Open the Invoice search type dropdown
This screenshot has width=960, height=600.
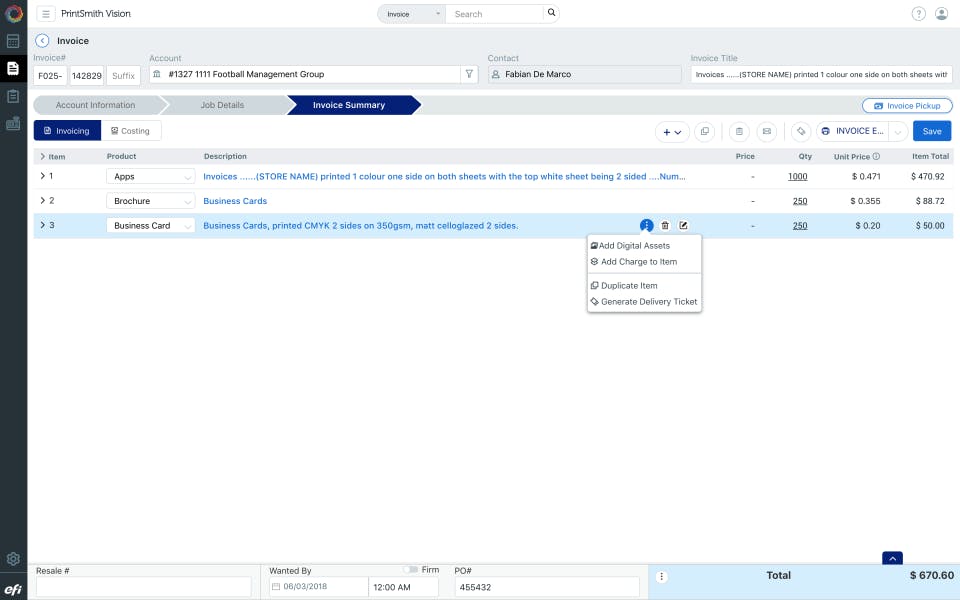(x=410, y=14)
